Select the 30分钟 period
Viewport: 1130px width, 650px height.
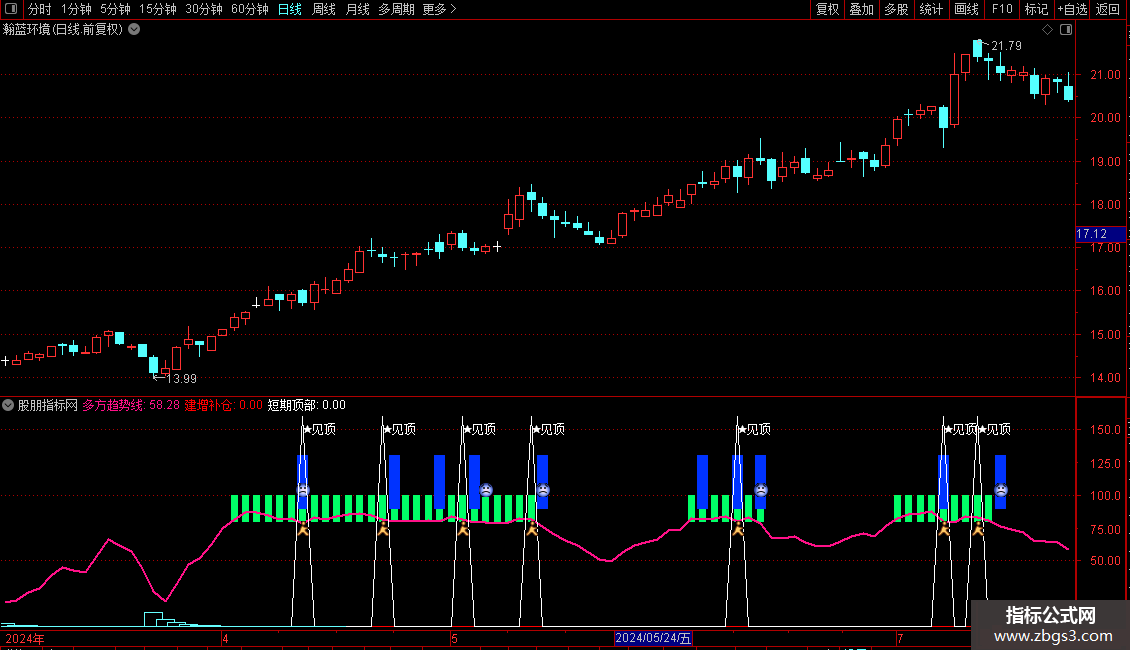click(204, 9)
